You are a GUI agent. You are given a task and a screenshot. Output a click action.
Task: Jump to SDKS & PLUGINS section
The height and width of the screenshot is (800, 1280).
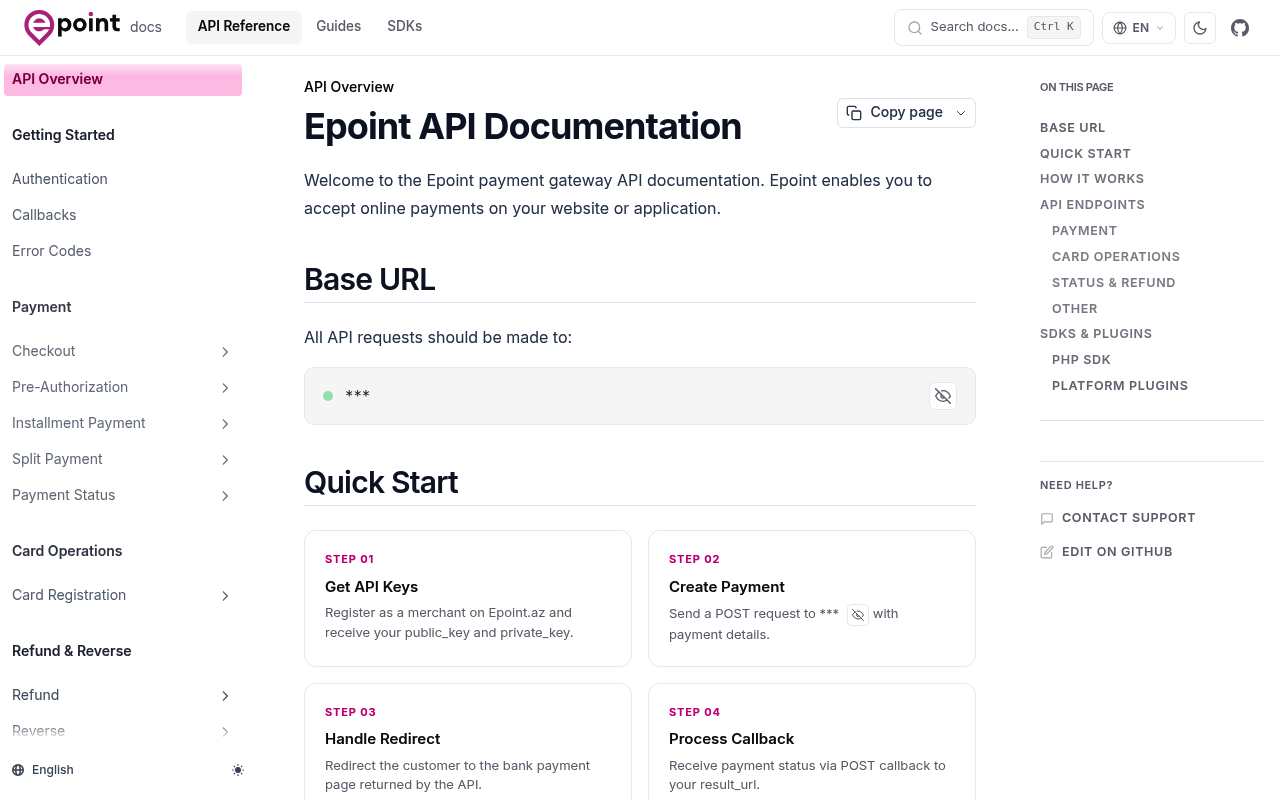[x=1096, y=334]
